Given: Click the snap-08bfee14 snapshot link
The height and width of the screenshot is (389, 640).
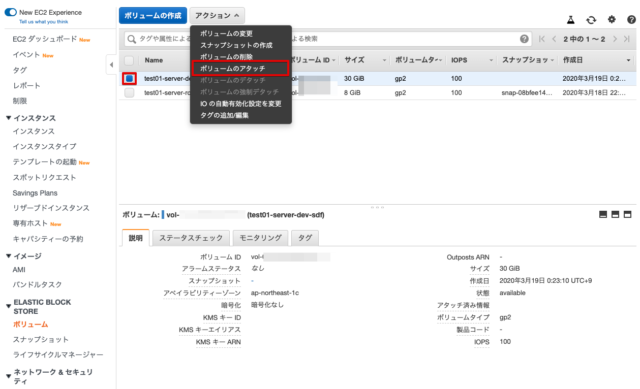Looking at the screenshot, I should tap(527, 93).
